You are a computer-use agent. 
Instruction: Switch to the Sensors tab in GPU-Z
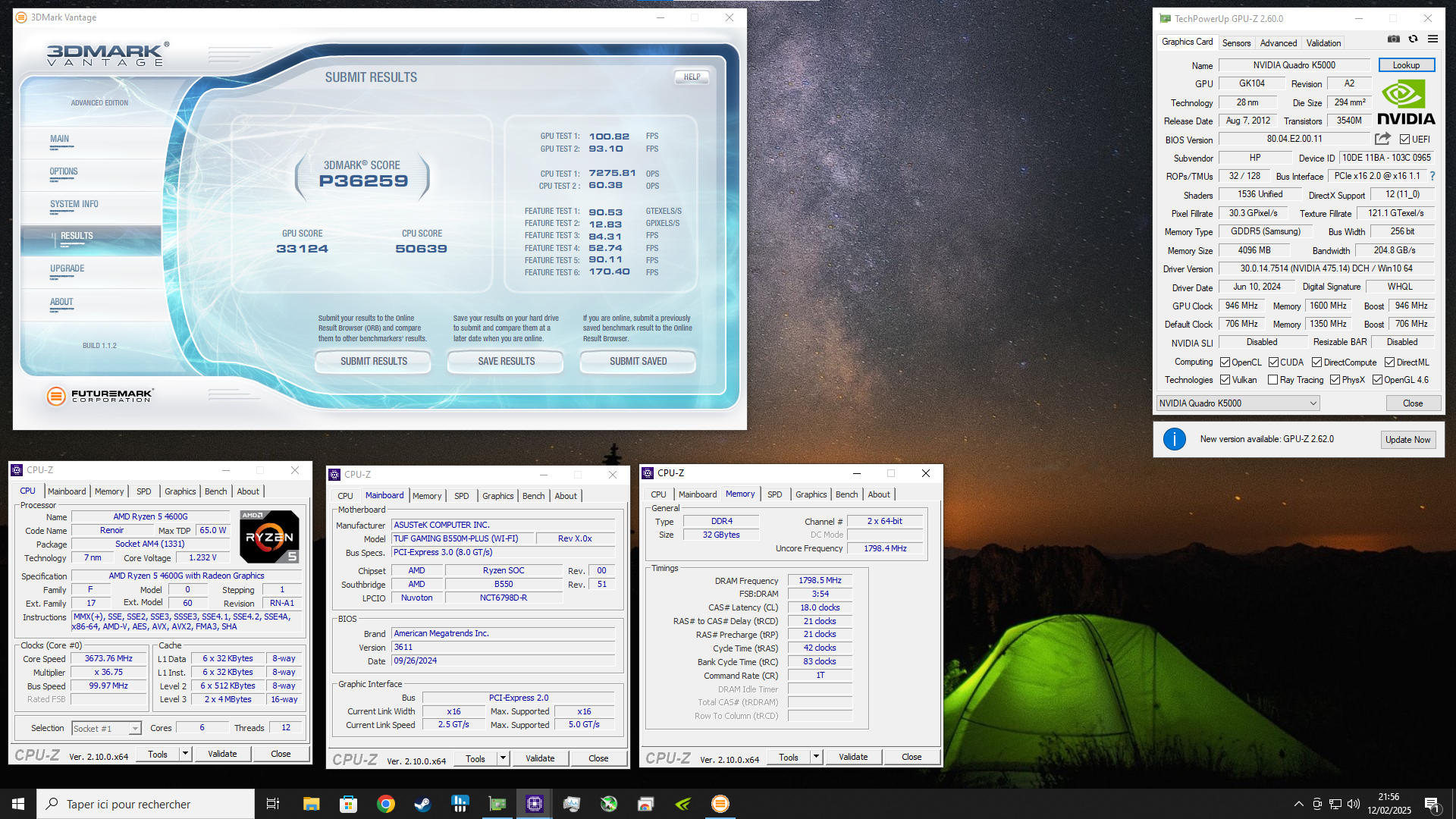pyautogui.click(x=1236, y=43)
